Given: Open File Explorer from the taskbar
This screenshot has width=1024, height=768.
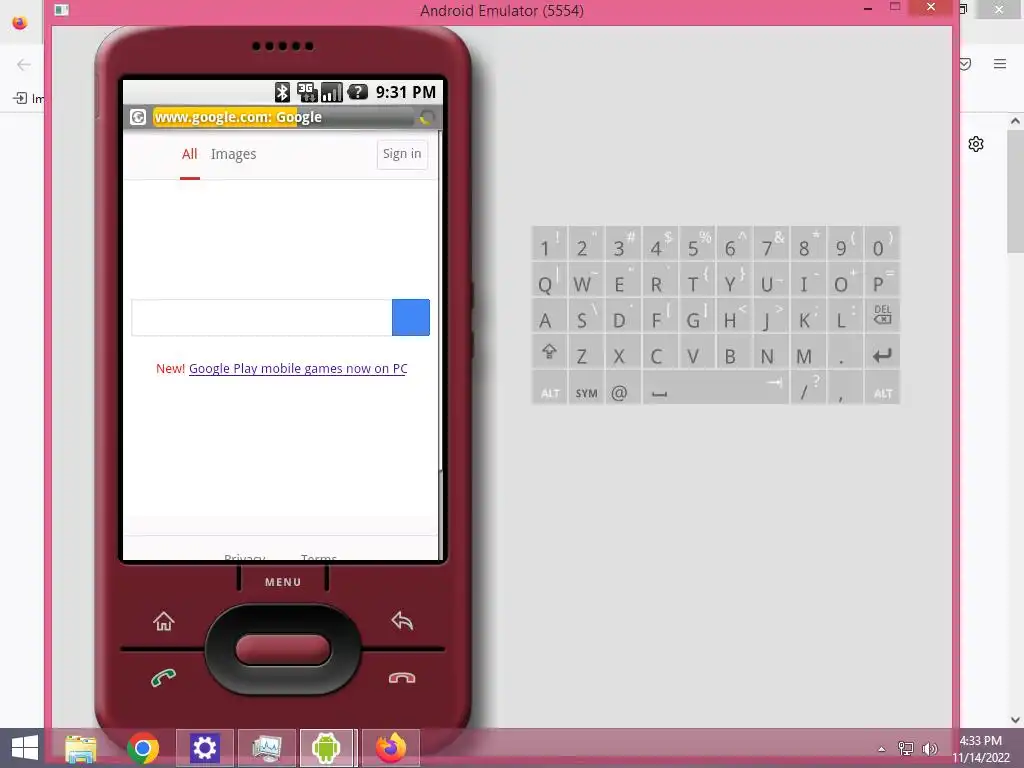Looking at the screenshot, I should [81, 748].
